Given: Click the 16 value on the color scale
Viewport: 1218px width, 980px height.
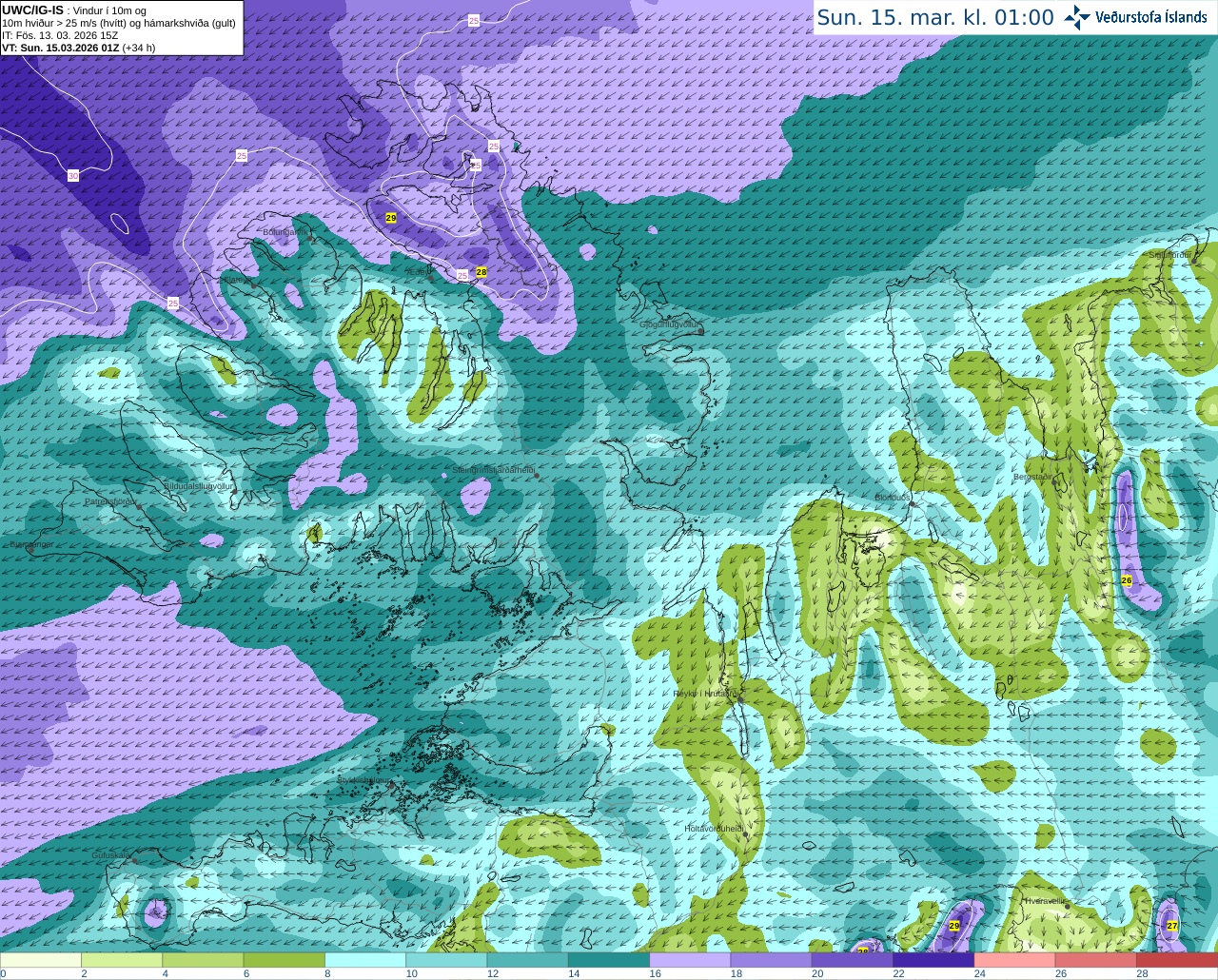Looking at the screenshot, I should [x=656, y=973].
